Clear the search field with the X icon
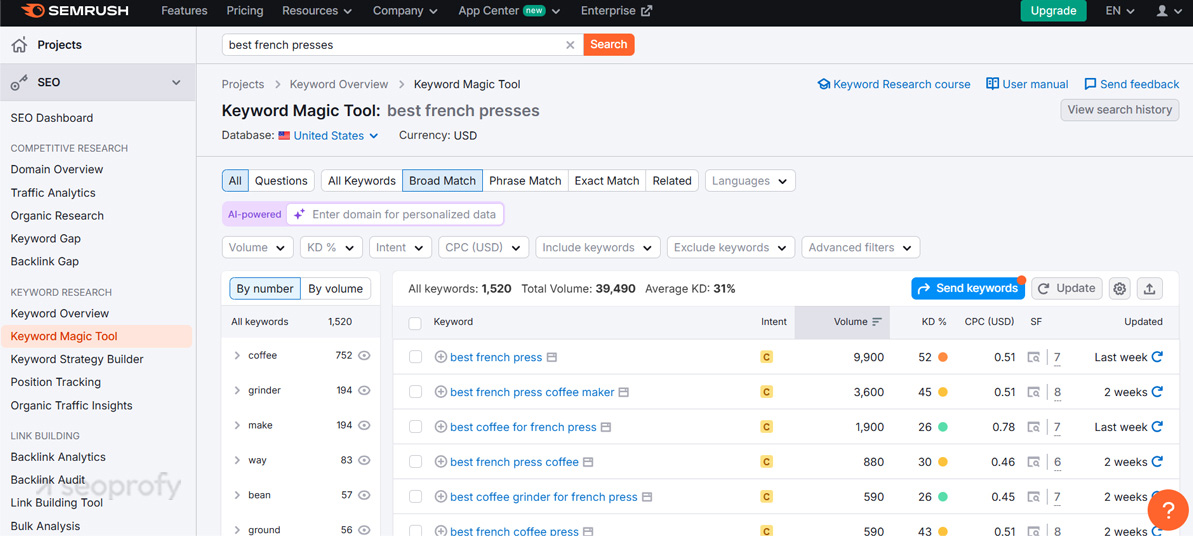This screenshot has width=1193, height=536. [570, 45]
